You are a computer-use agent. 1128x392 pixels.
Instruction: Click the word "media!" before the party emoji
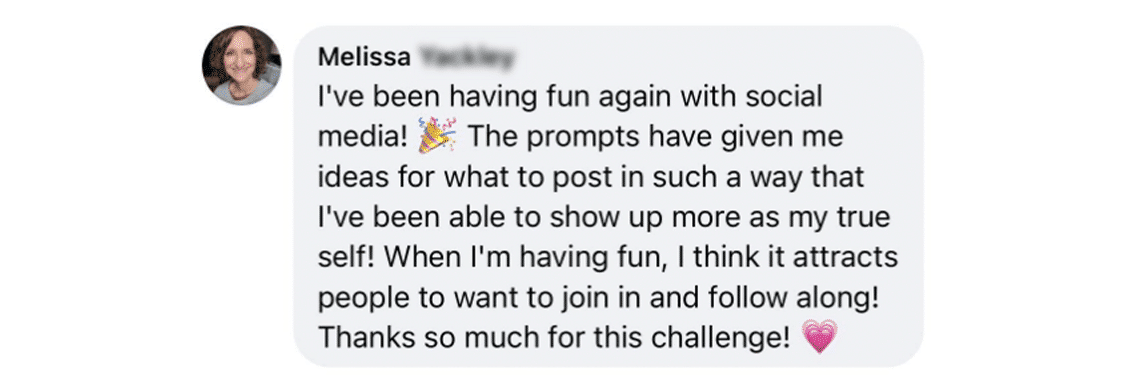coord(364,137)
